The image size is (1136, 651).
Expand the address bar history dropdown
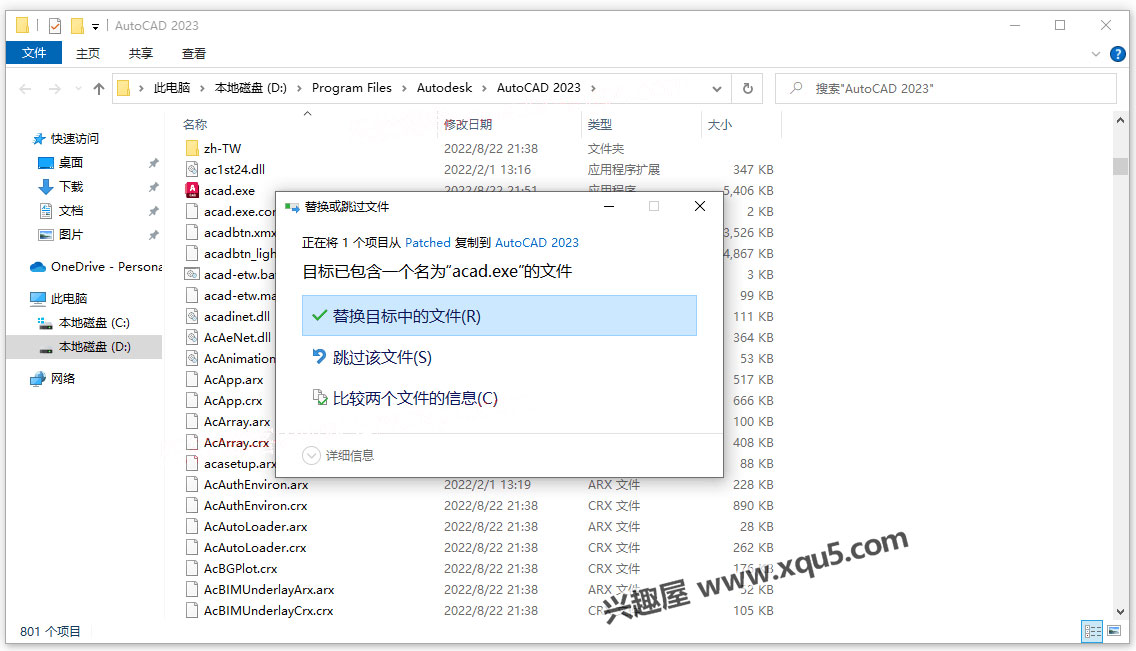pyautogui.click(x=717, y=89)
